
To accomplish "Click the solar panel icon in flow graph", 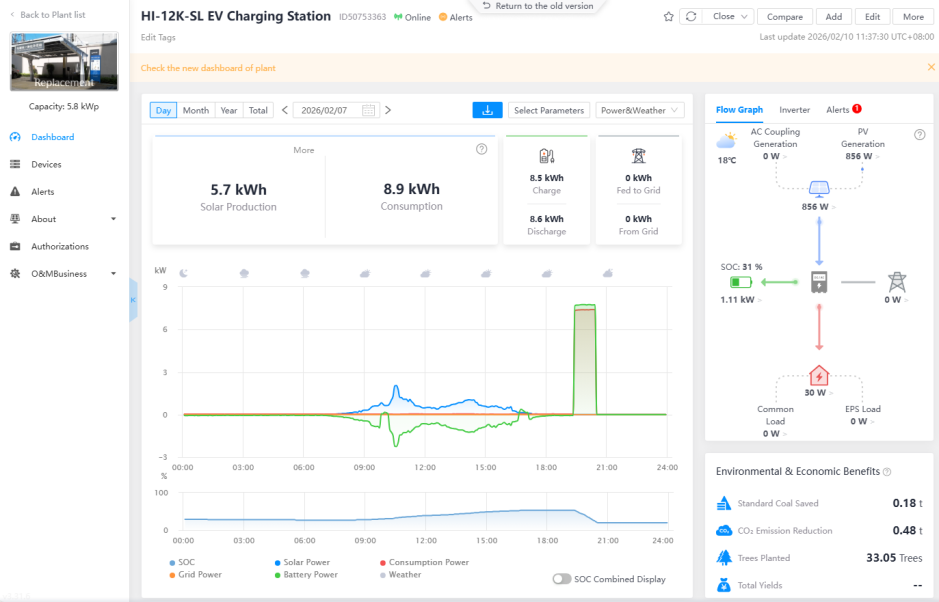I will pos(819,188).
